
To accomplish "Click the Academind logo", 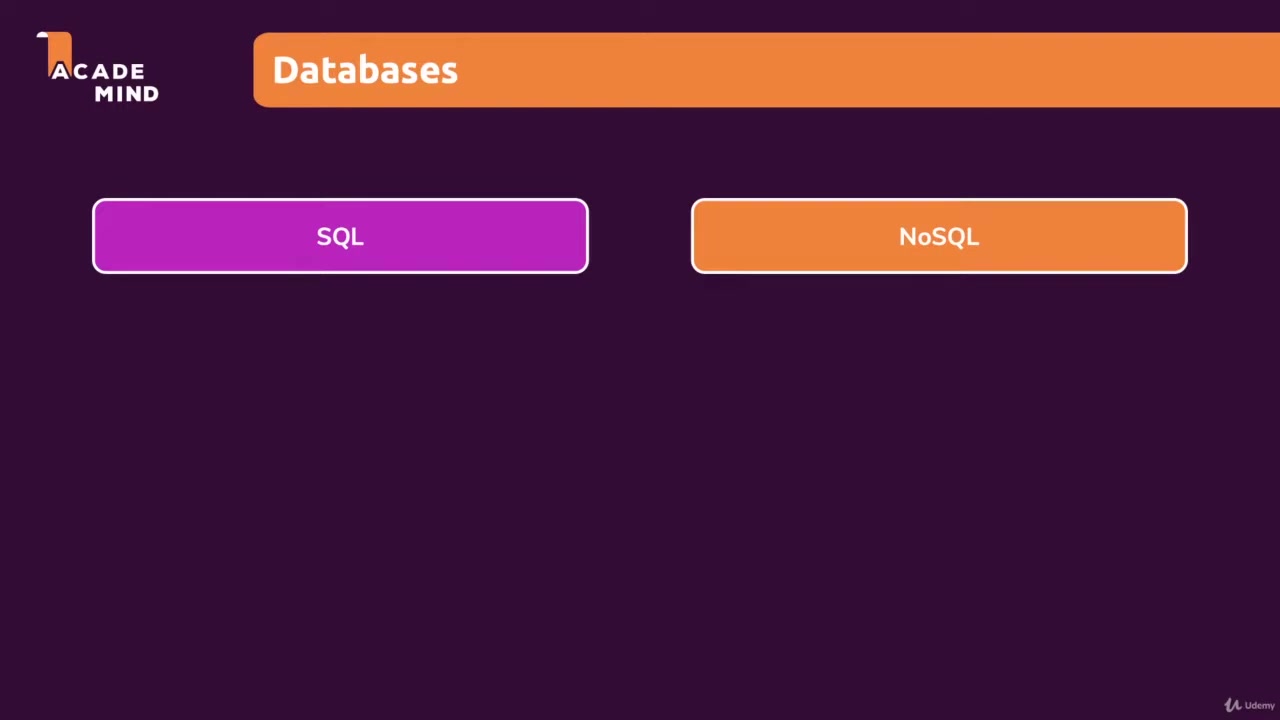I will click(x=100, y=70).
